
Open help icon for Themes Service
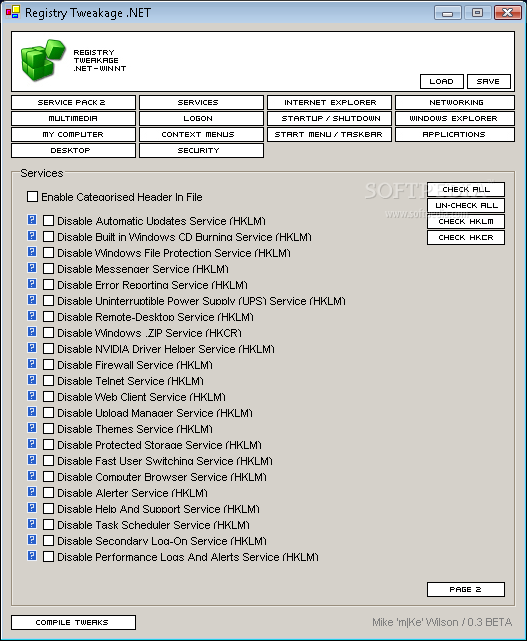32,428
